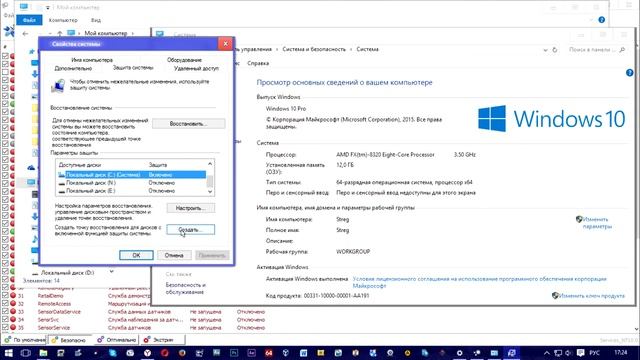This screenshot has width=640, height=360.
Task: Open the Action Center notifications icon
Action: coord(580,353)
